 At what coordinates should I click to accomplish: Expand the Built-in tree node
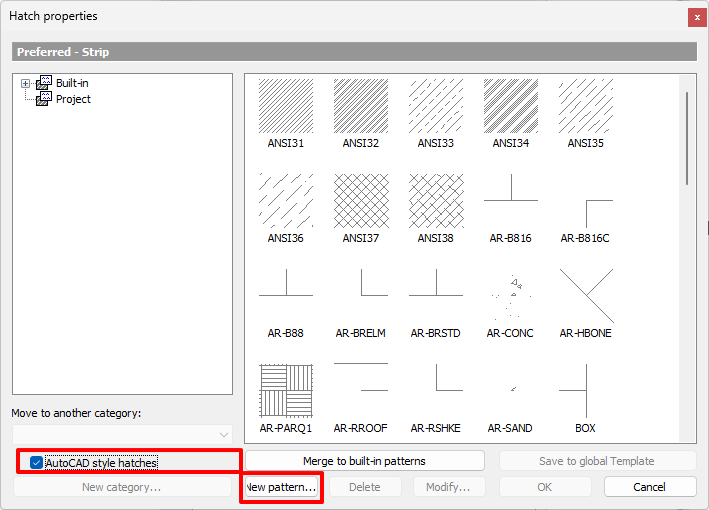point(25,83)
